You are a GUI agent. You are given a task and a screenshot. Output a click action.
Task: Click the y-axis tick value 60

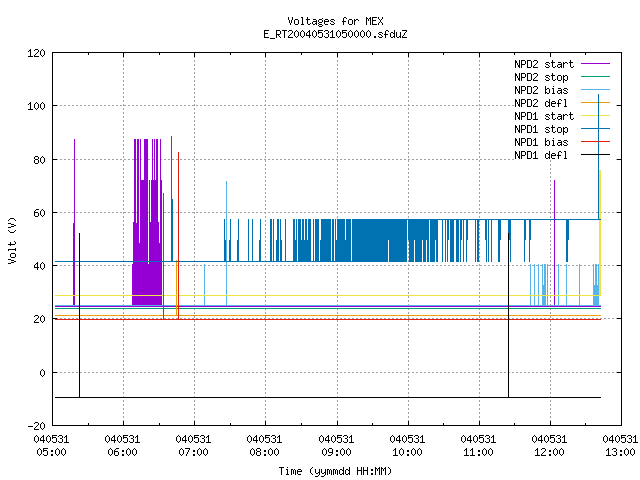(39, 213)
